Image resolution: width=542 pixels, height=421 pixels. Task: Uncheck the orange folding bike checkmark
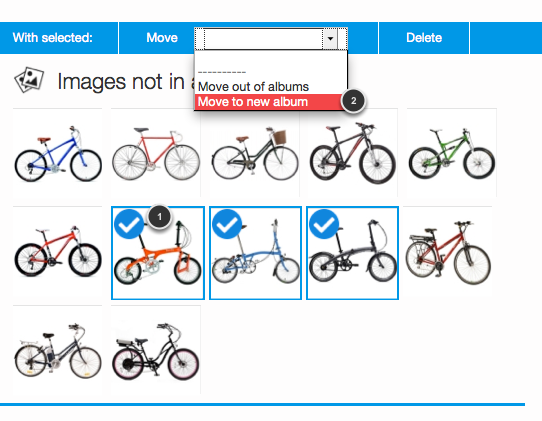129,224
